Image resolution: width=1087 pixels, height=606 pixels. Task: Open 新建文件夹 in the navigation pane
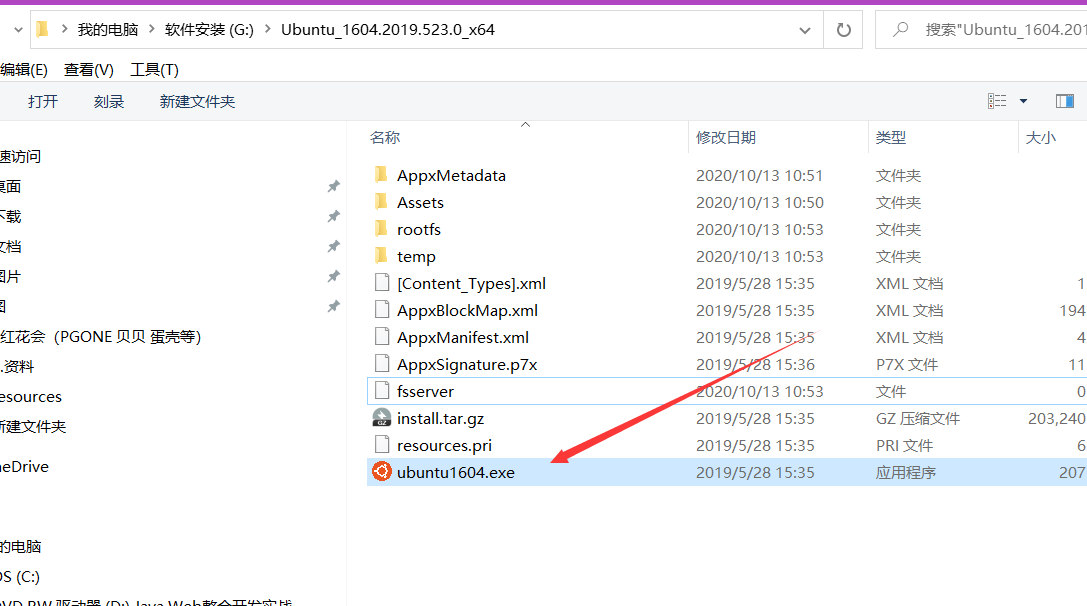[x=33, y=426]
